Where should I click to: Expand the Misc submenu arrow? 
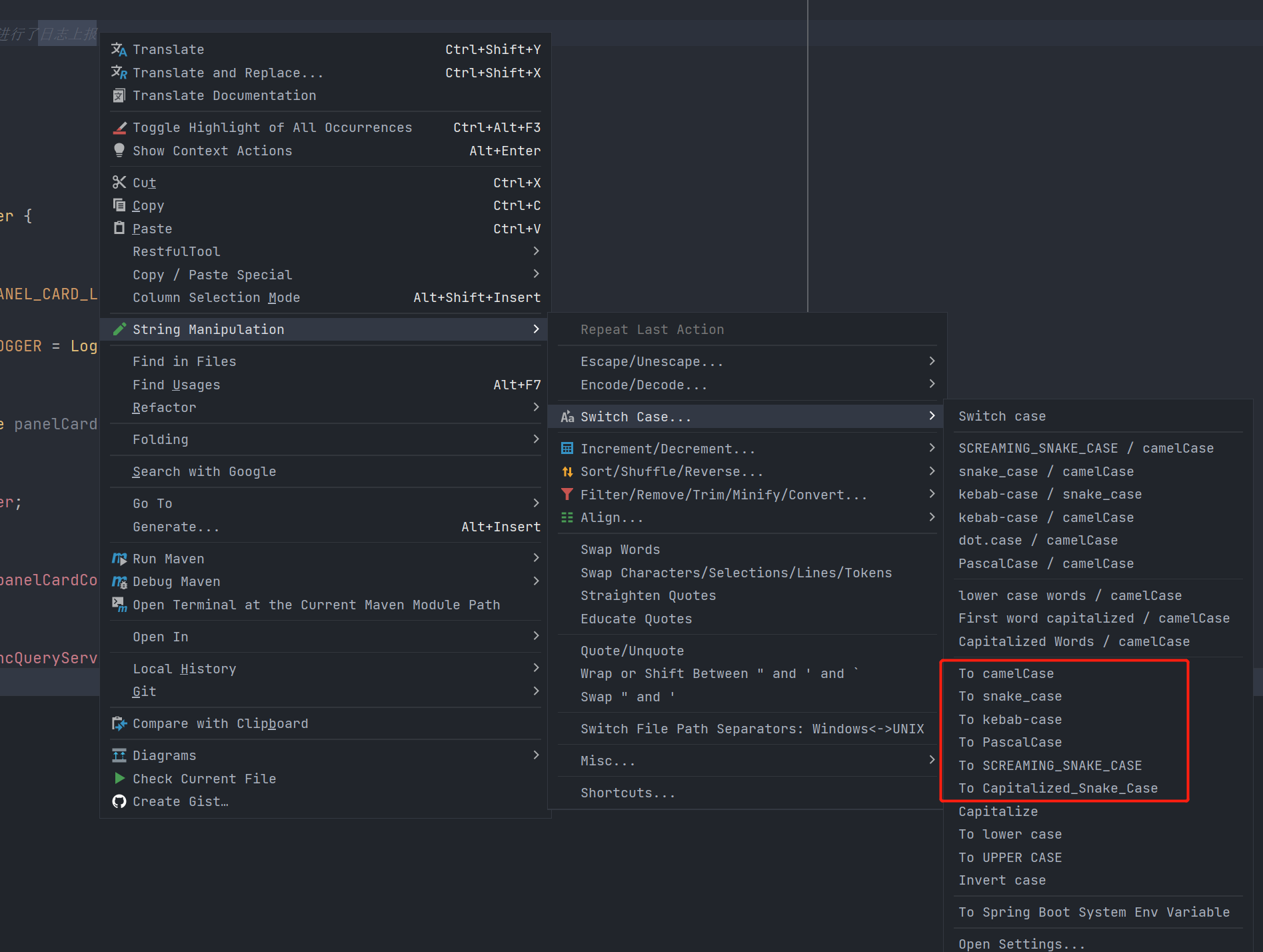click(932, 760)
